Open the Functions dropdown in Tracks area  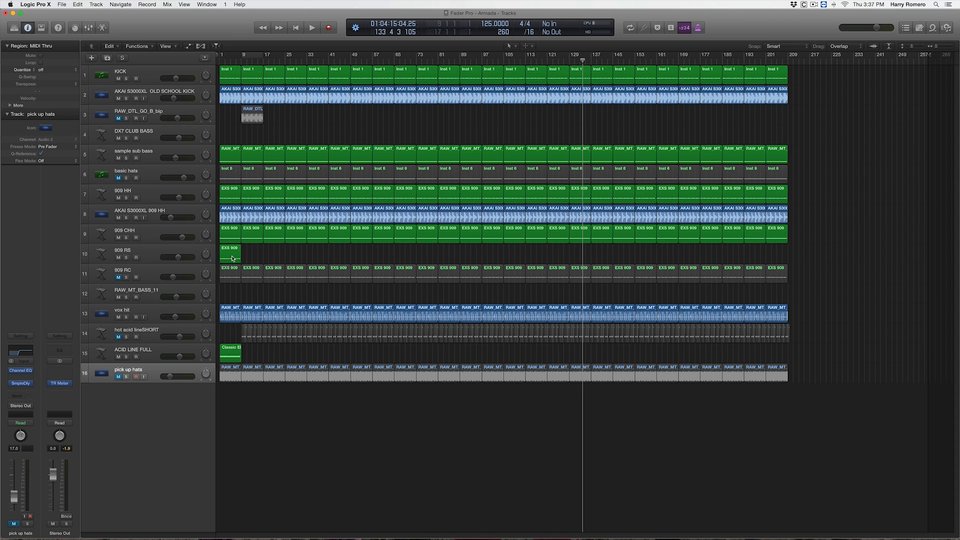pyautogui.click(x=138, y=46)
